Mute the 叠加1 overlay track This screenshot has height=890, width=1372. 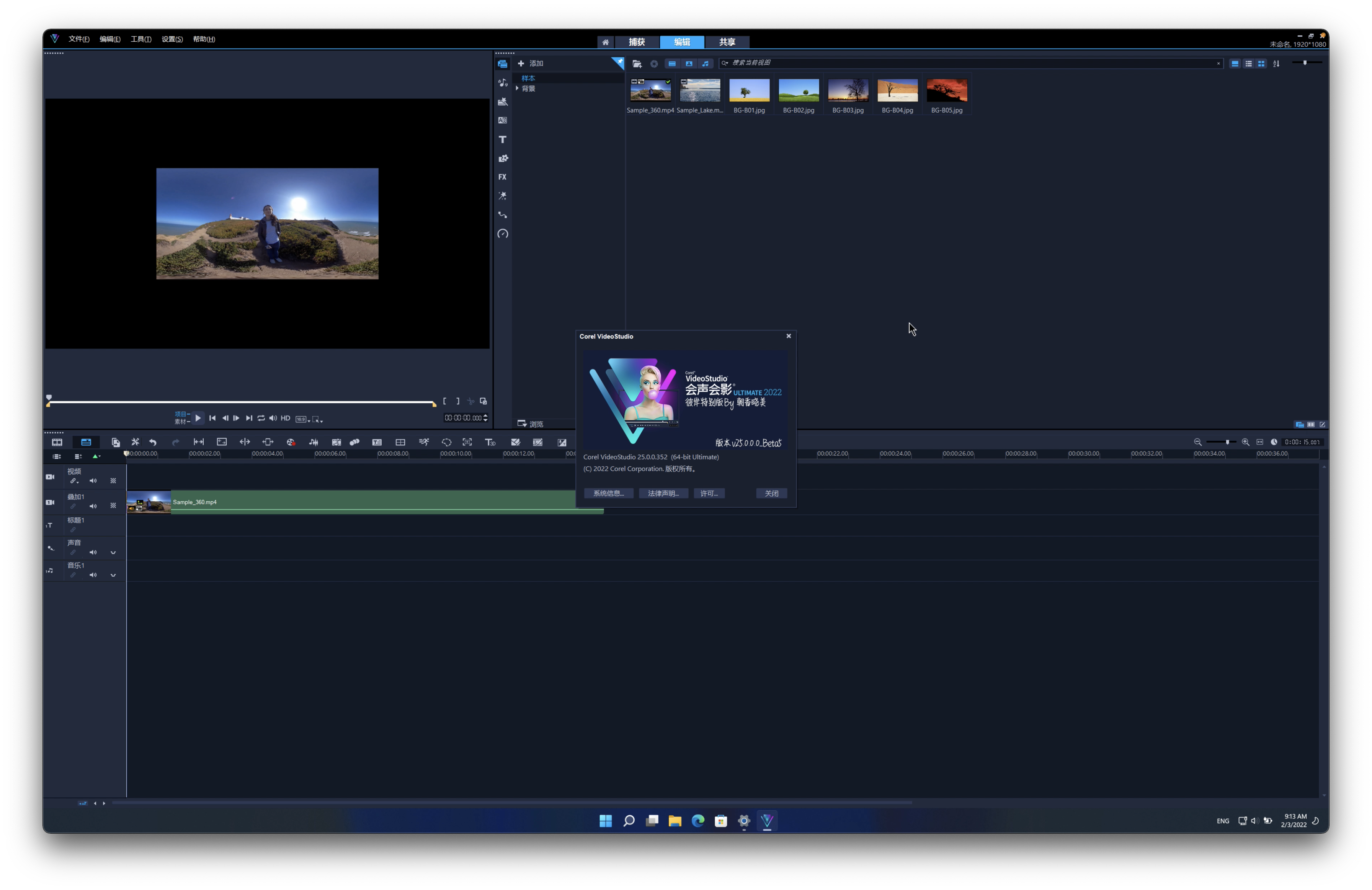pyautogui.click(x=93, y=506)
